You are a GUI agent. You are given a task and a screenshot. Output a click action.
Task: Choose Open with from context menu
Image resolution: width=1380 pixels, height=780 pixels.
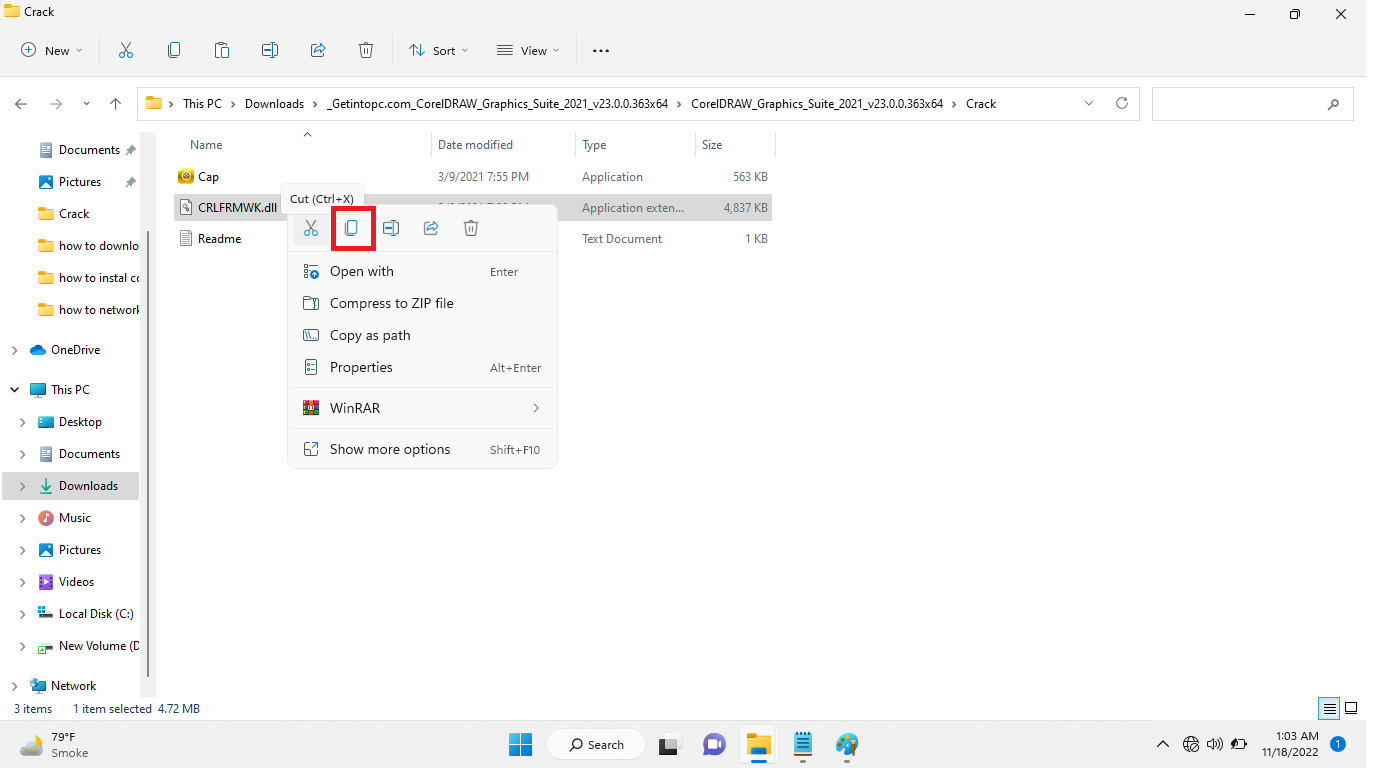422,271
